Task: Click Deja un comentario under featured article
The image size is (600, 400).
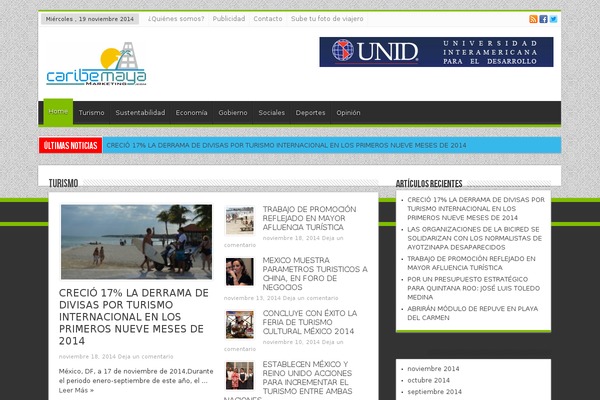Action: tap(145, 356)
